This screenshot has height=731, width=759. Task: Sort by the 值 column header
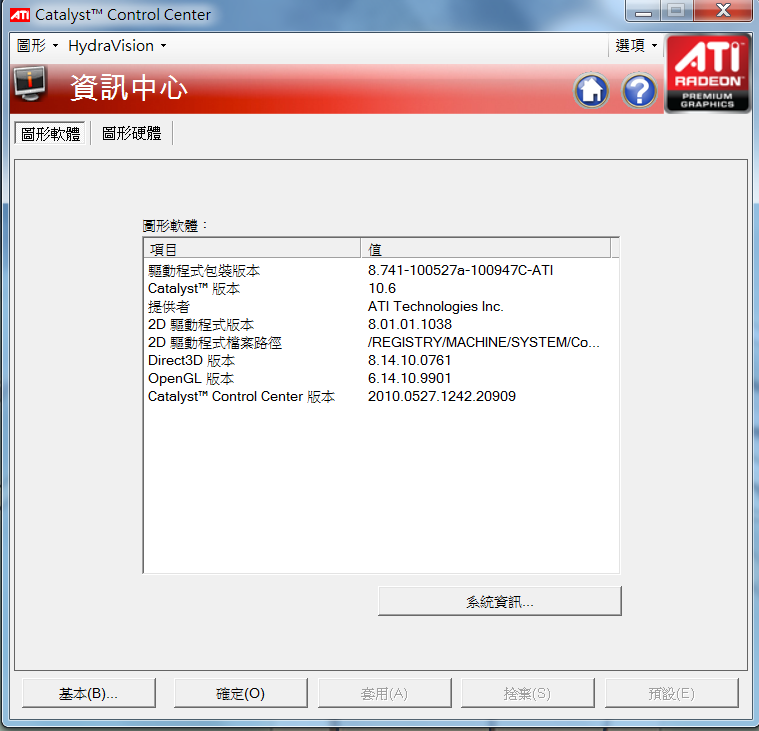pos(486,249)
